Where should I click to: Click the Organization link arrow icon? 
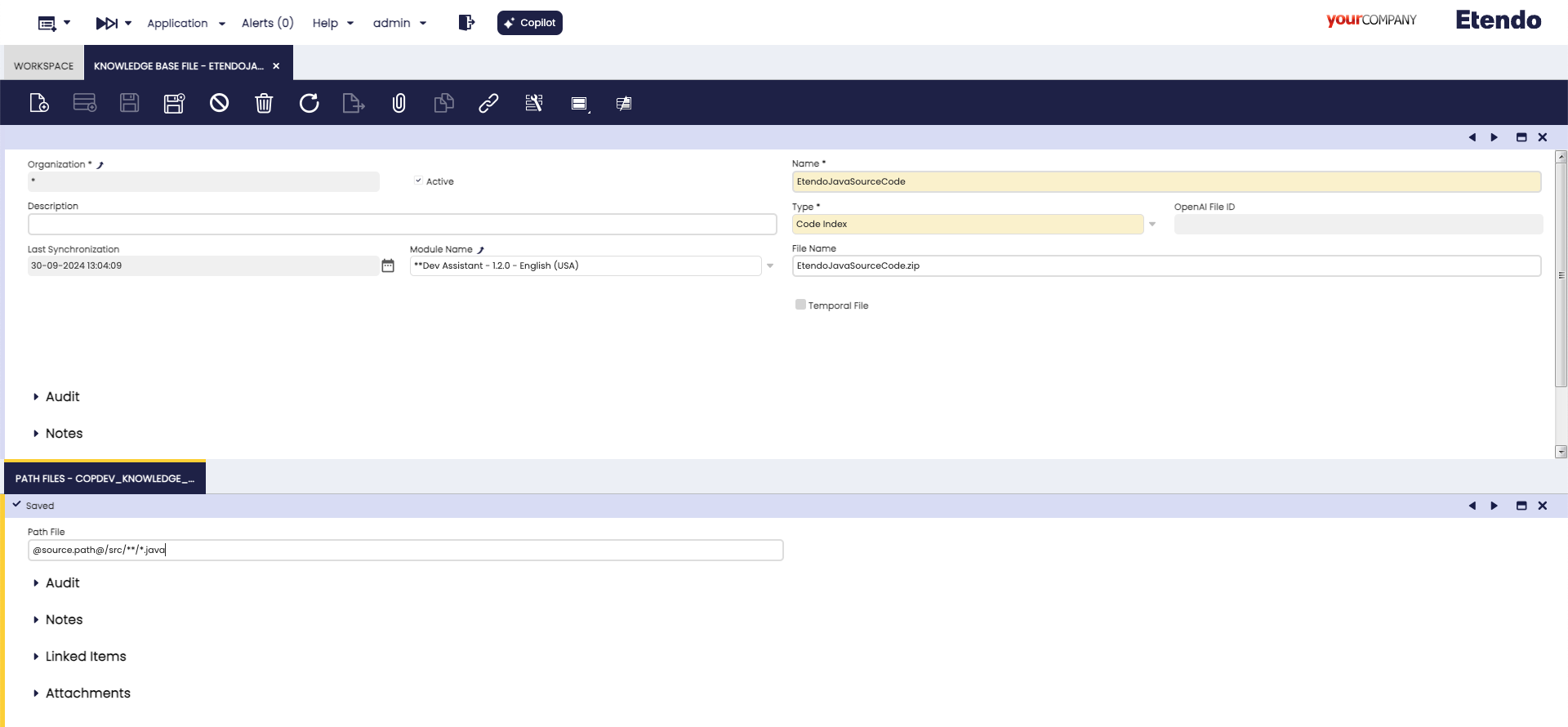click(x=100, y=165)
